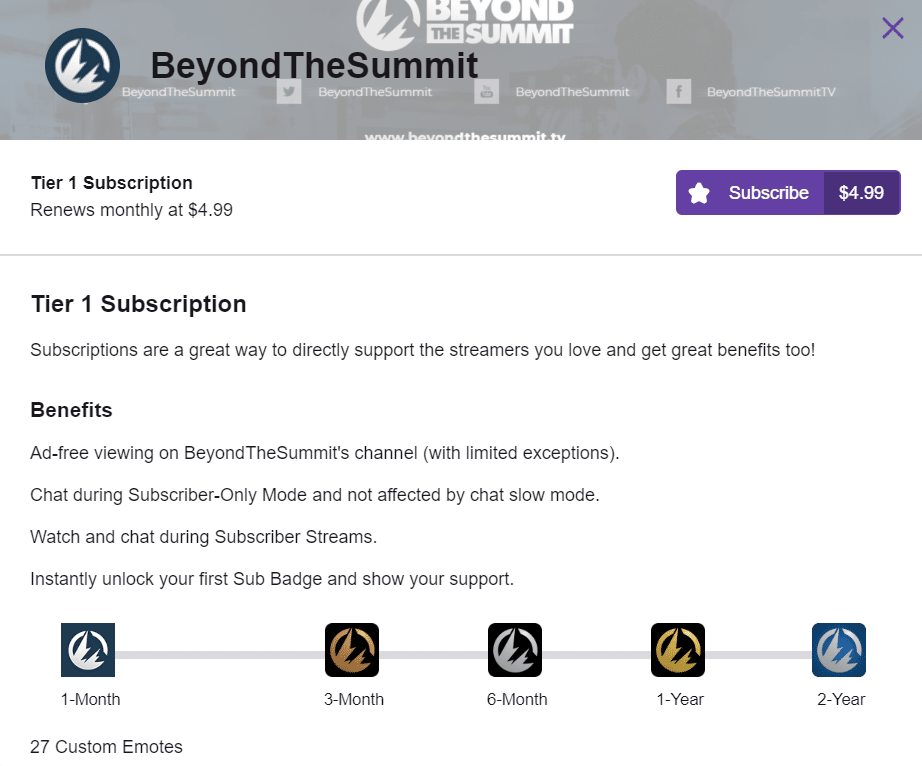Click the '1-Year' badge label

680,699
